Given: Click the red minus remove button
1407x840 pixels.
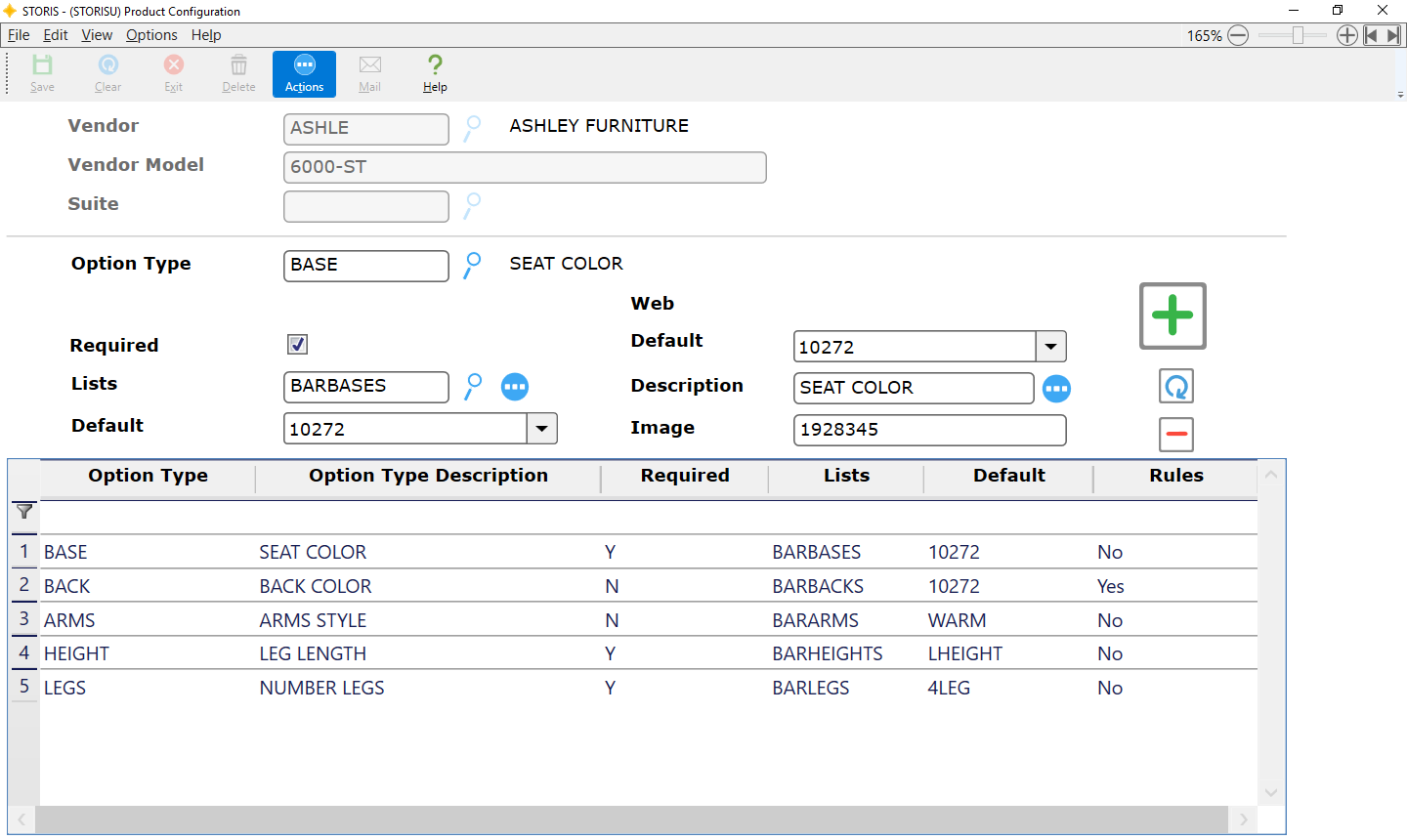Looking at the screenshot, I should tap(1176, 434).
